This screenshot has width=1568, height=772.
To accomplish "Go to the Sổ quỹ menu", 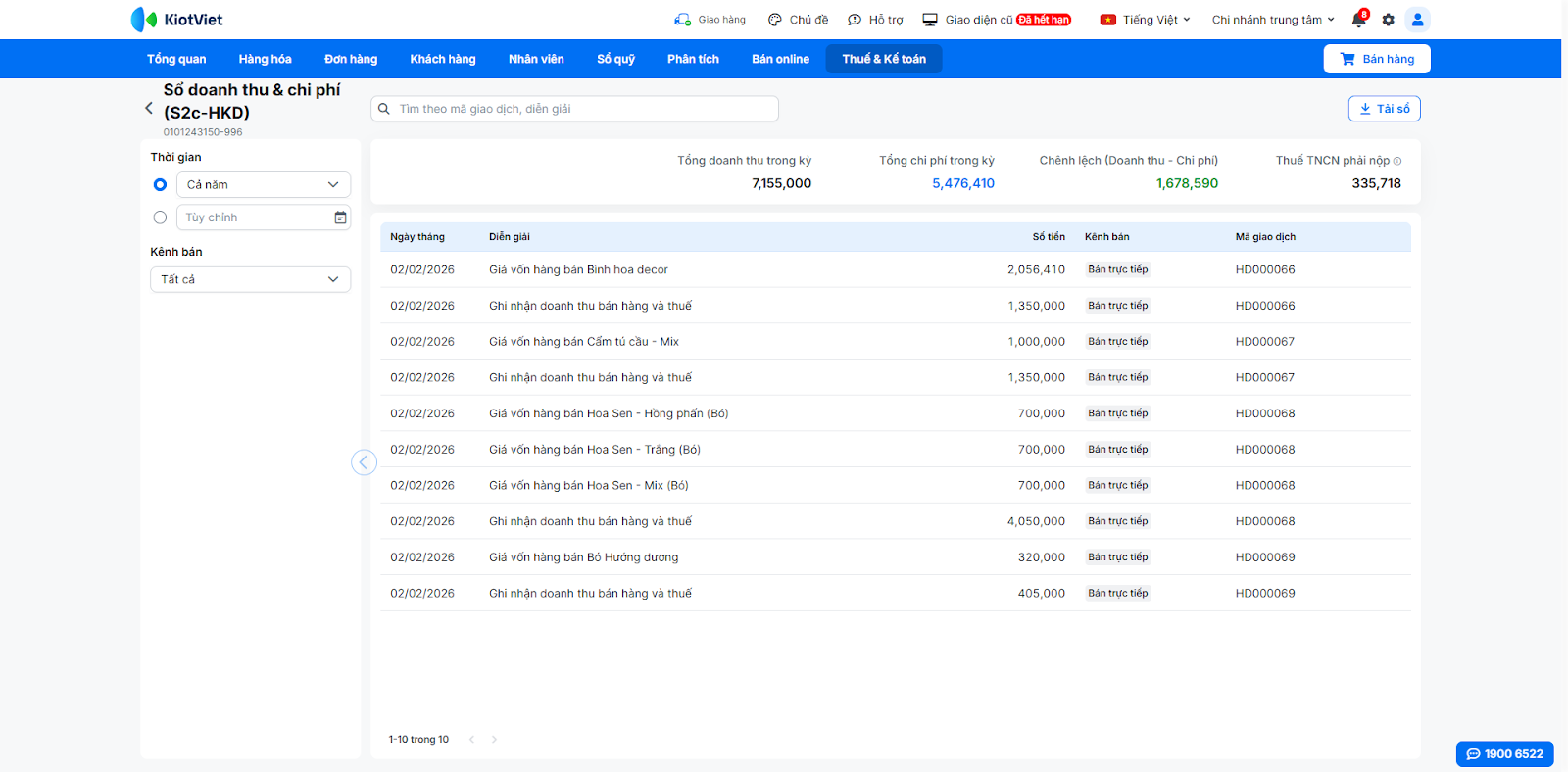I will pos(615,59).
